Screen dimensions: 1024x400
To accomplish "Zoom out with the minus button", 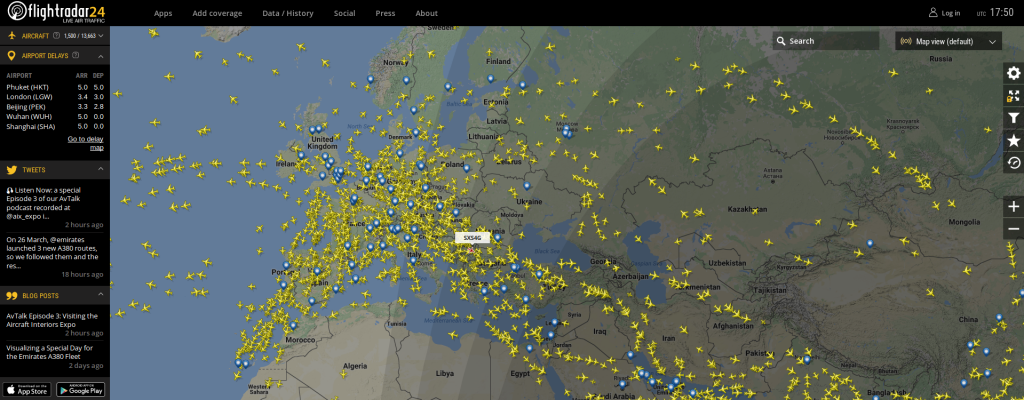I will tap(1014, 229).
